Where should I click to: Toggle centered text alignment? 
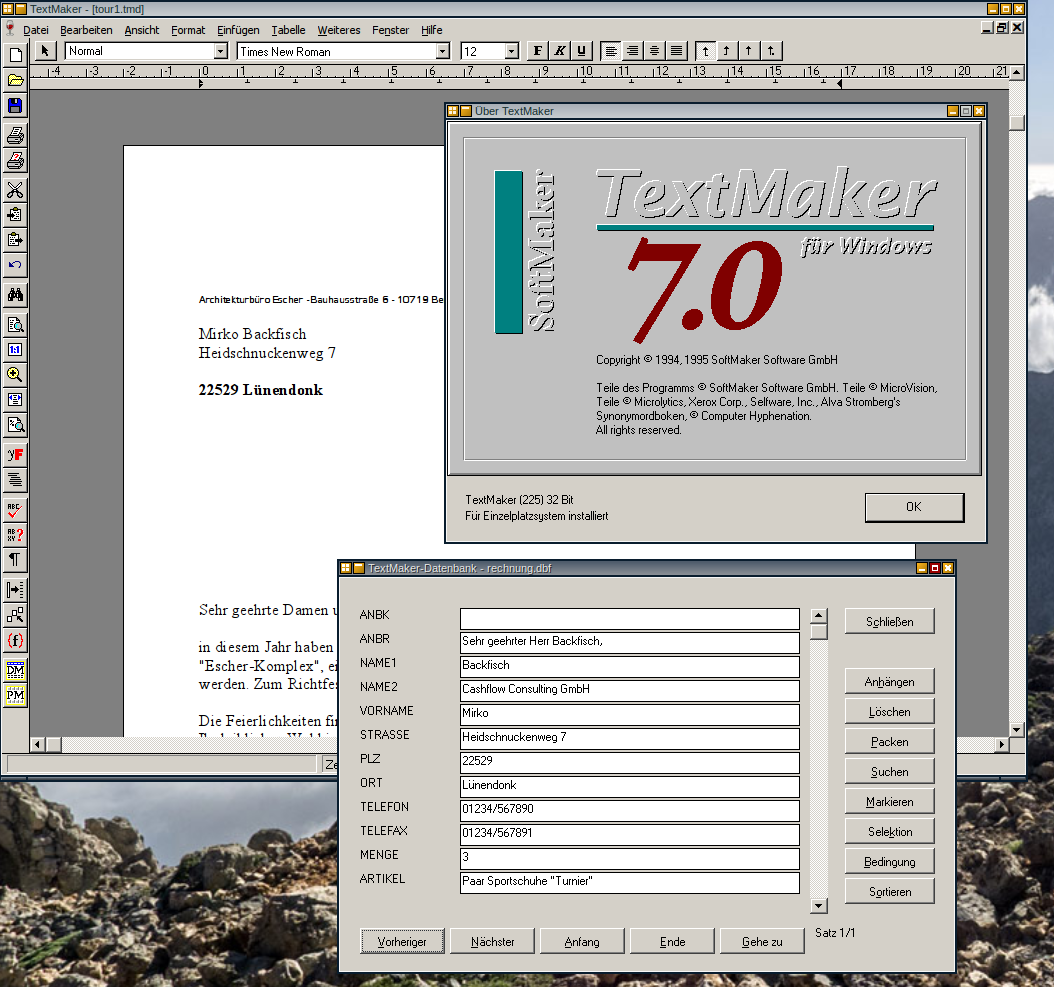tap(655, 51)
